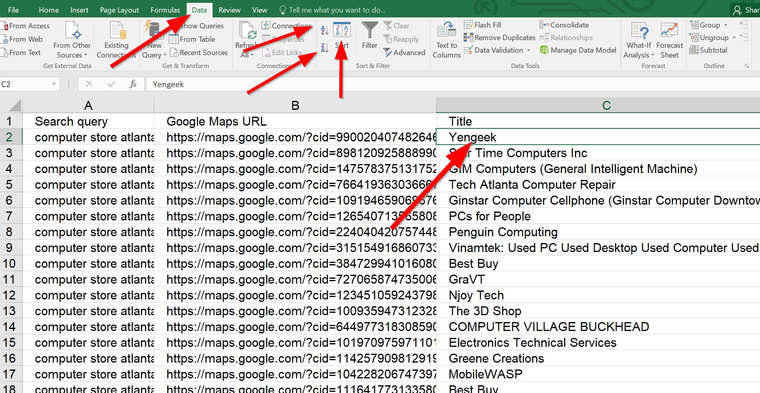Switch to the Formulas tab
The width and height of the screenshot is (760, 393).
point(165,10)
